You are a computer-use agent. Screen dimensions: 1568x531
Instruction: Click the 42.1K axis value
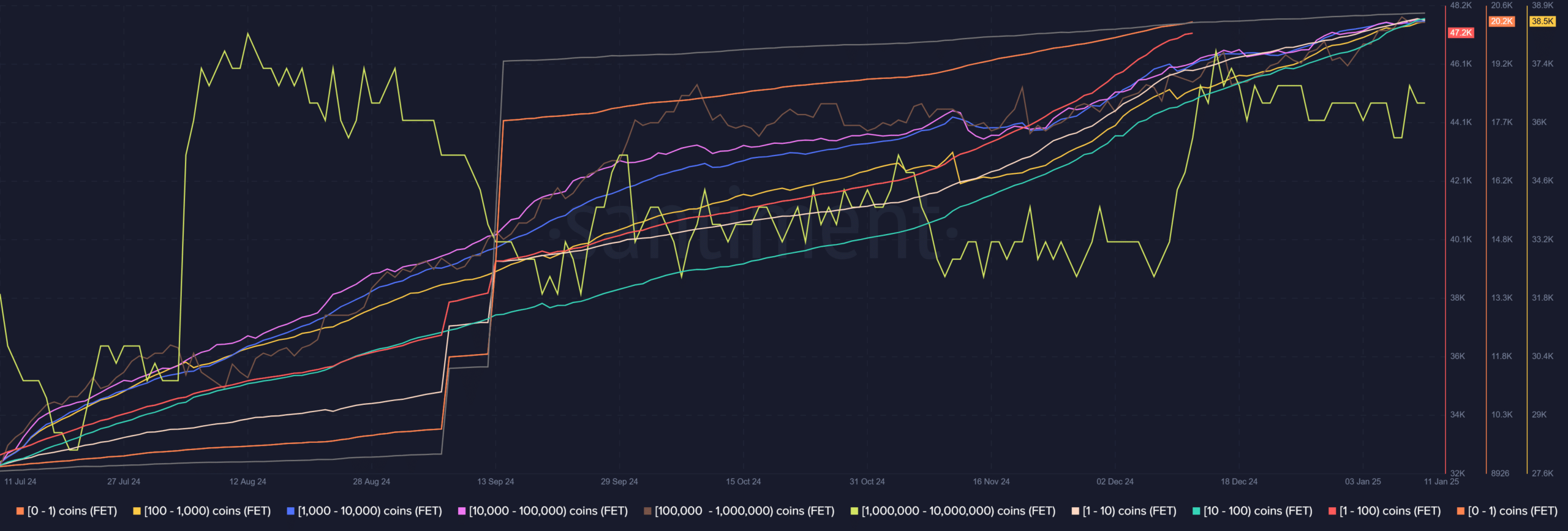click(x=1461, y=181)
